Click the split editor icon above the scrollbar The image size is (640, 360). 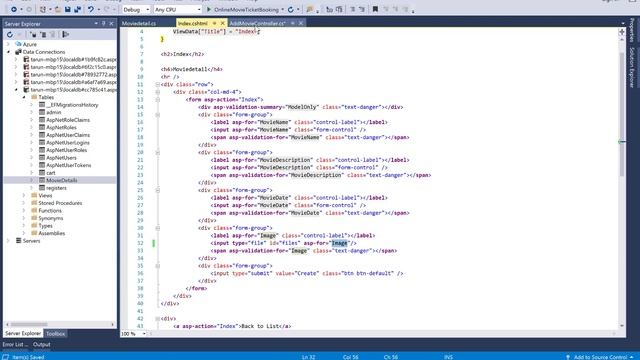[x=622, y=32]
